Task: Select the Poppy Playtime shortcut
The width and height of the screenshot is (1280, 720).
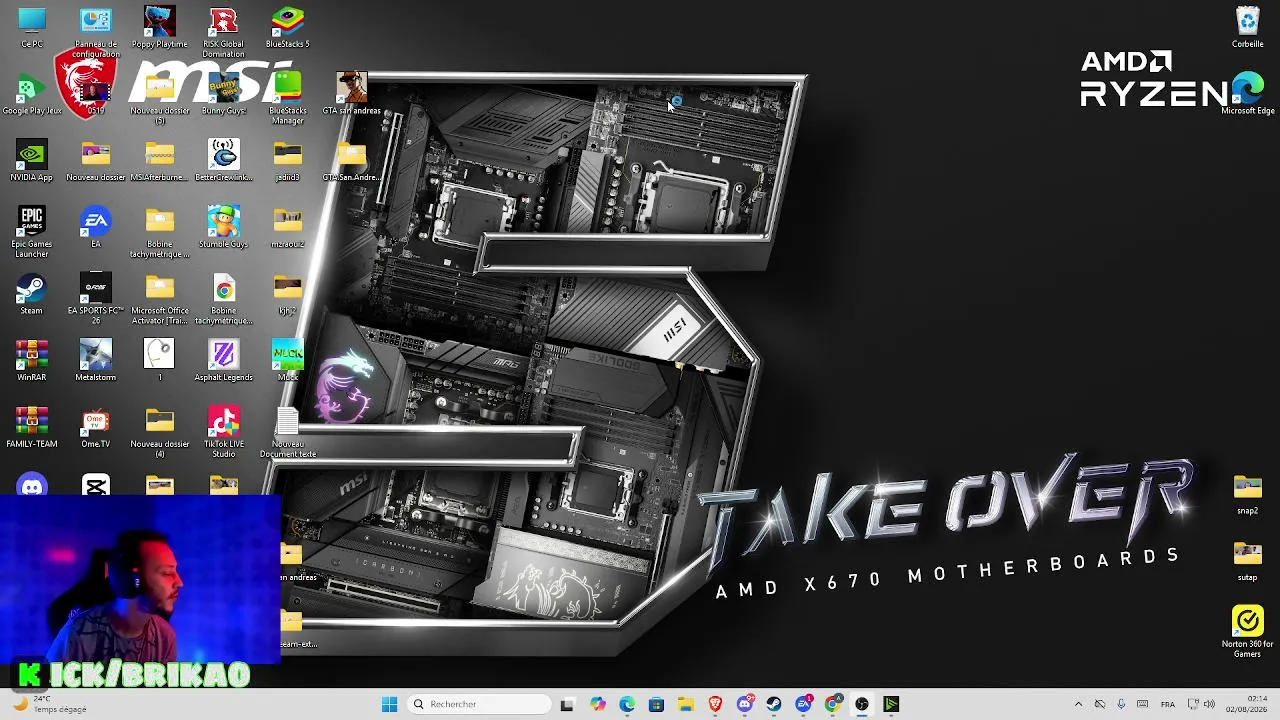Action: click(x=160, y=27)
